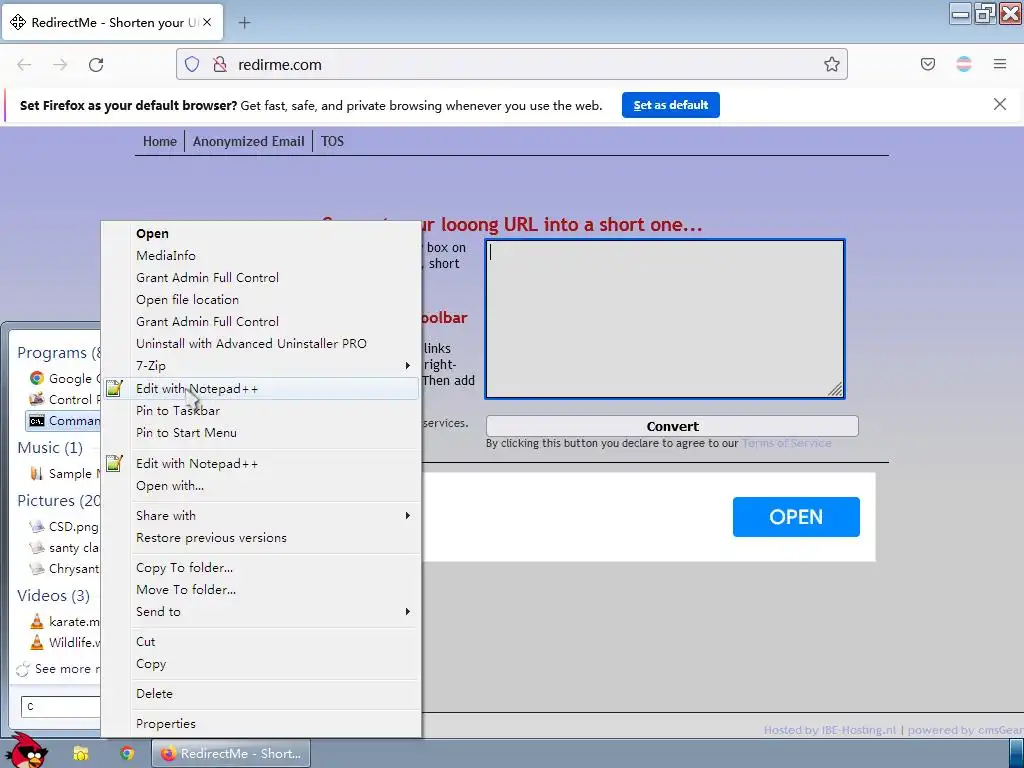Click the tracking protection shield icon

191,65
